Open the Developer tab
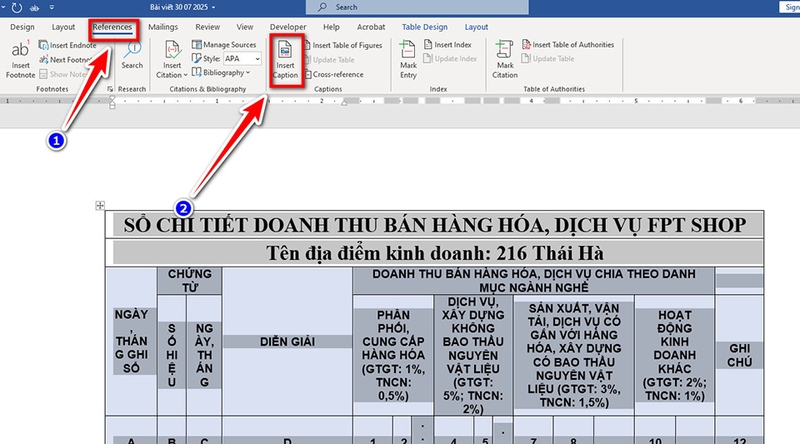 [x=288, y=27]
